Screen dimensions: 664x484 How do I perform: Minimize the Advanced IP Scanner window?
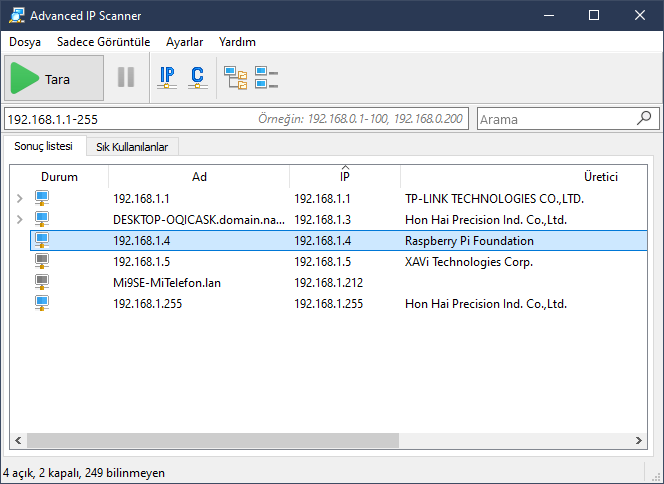pyautogui.click(x=549, y=15)
